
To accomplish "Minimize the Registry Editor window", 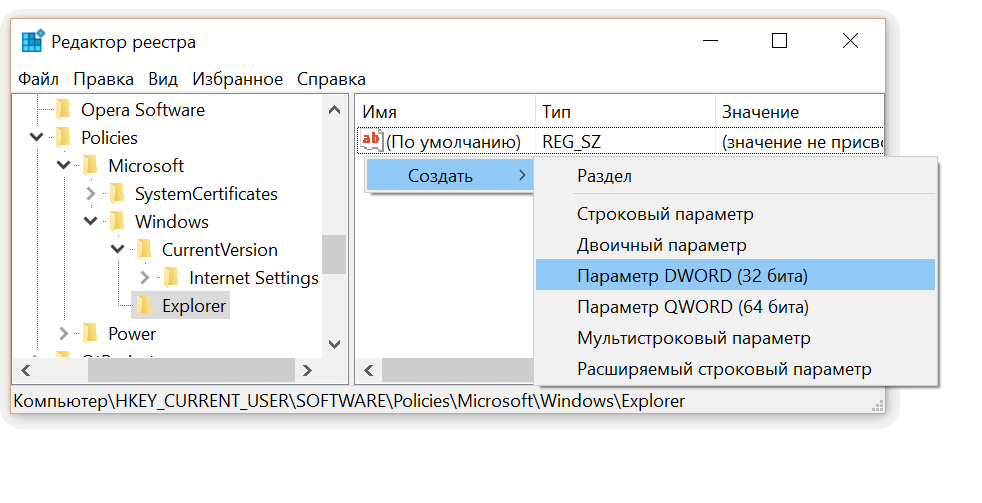I will [710, 41].
